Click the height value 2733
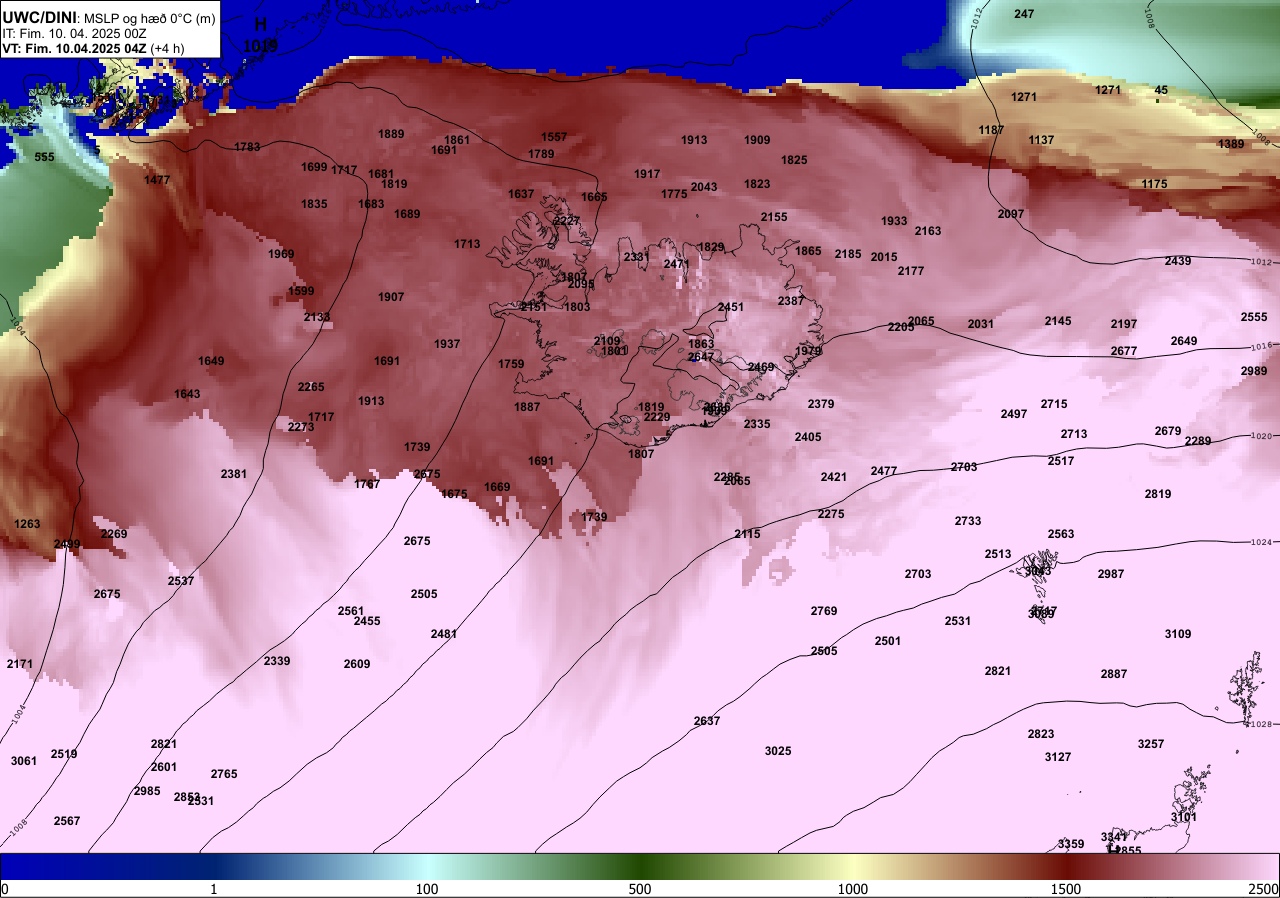The width and height of the screenshot is (1280, 898). 968,521
